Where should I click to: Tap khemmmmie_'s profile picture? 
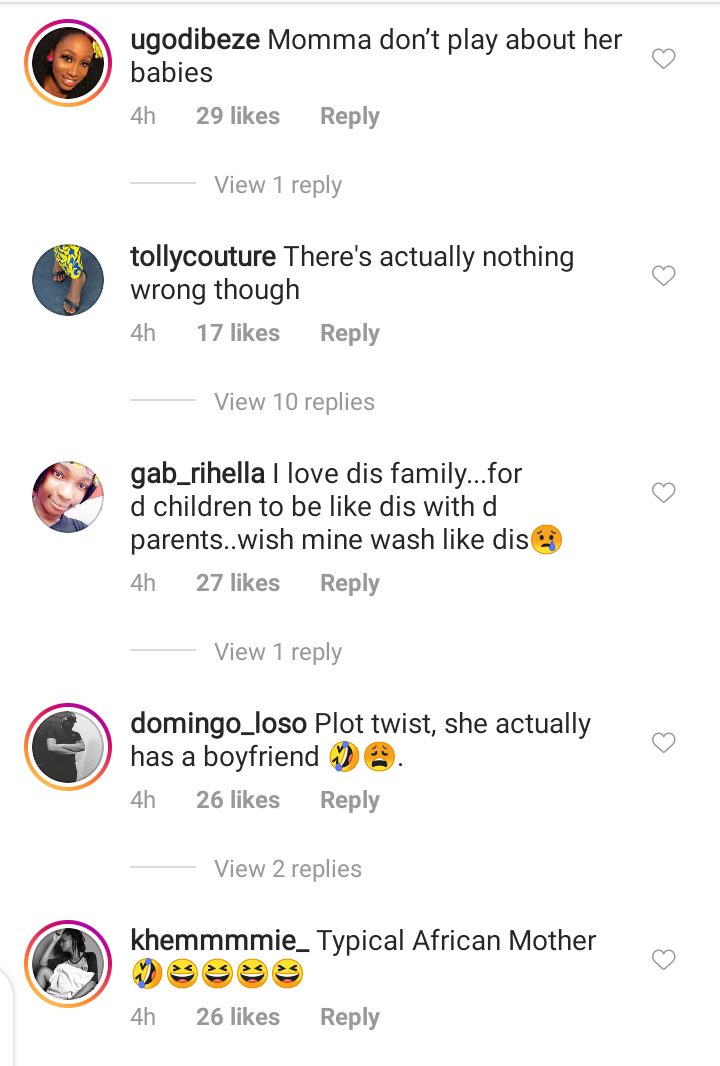(68, 963)
